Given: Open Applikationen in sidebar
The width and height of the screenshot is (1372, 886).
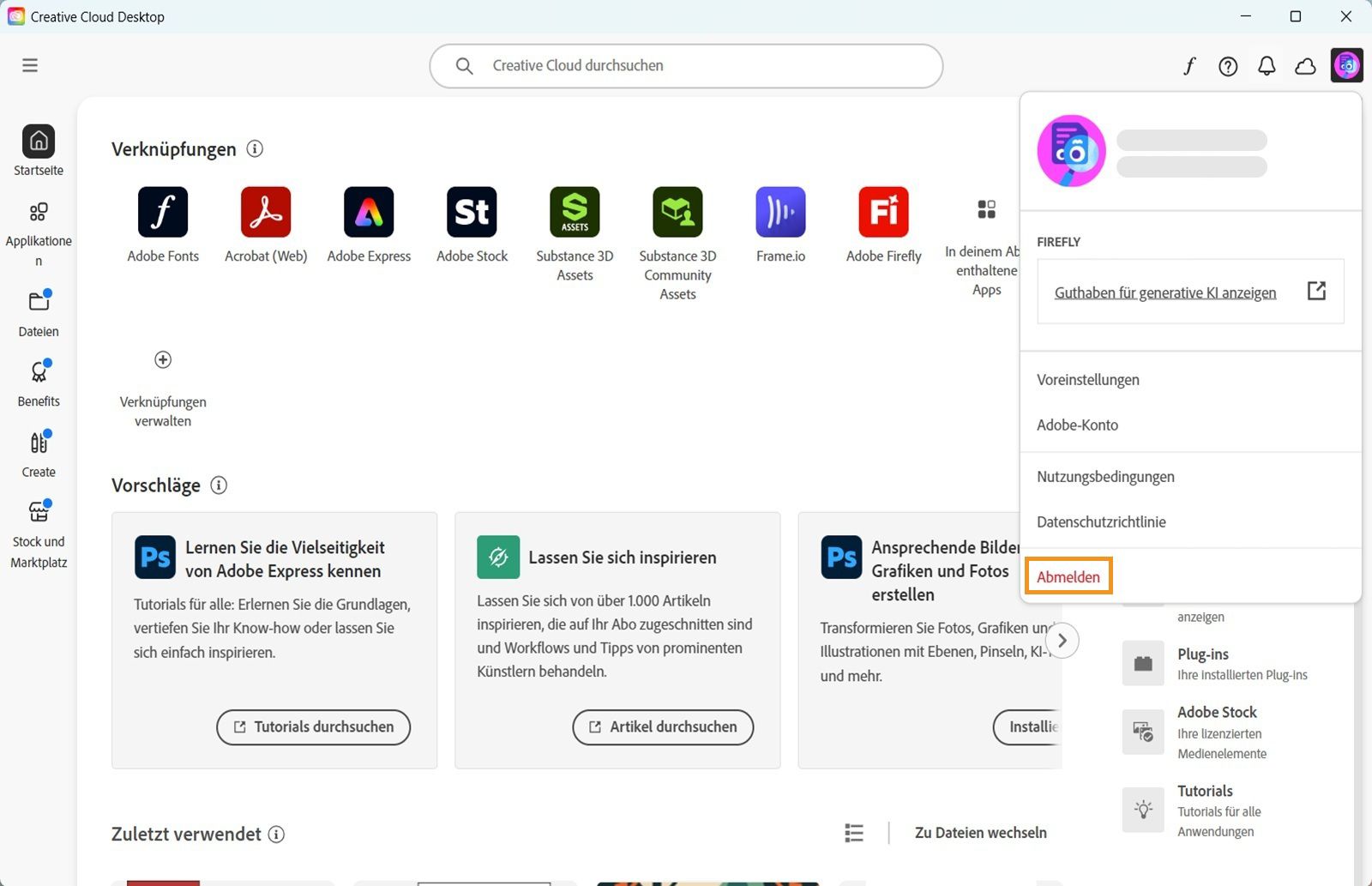Looking at the screenshot, I should [39, 235].
